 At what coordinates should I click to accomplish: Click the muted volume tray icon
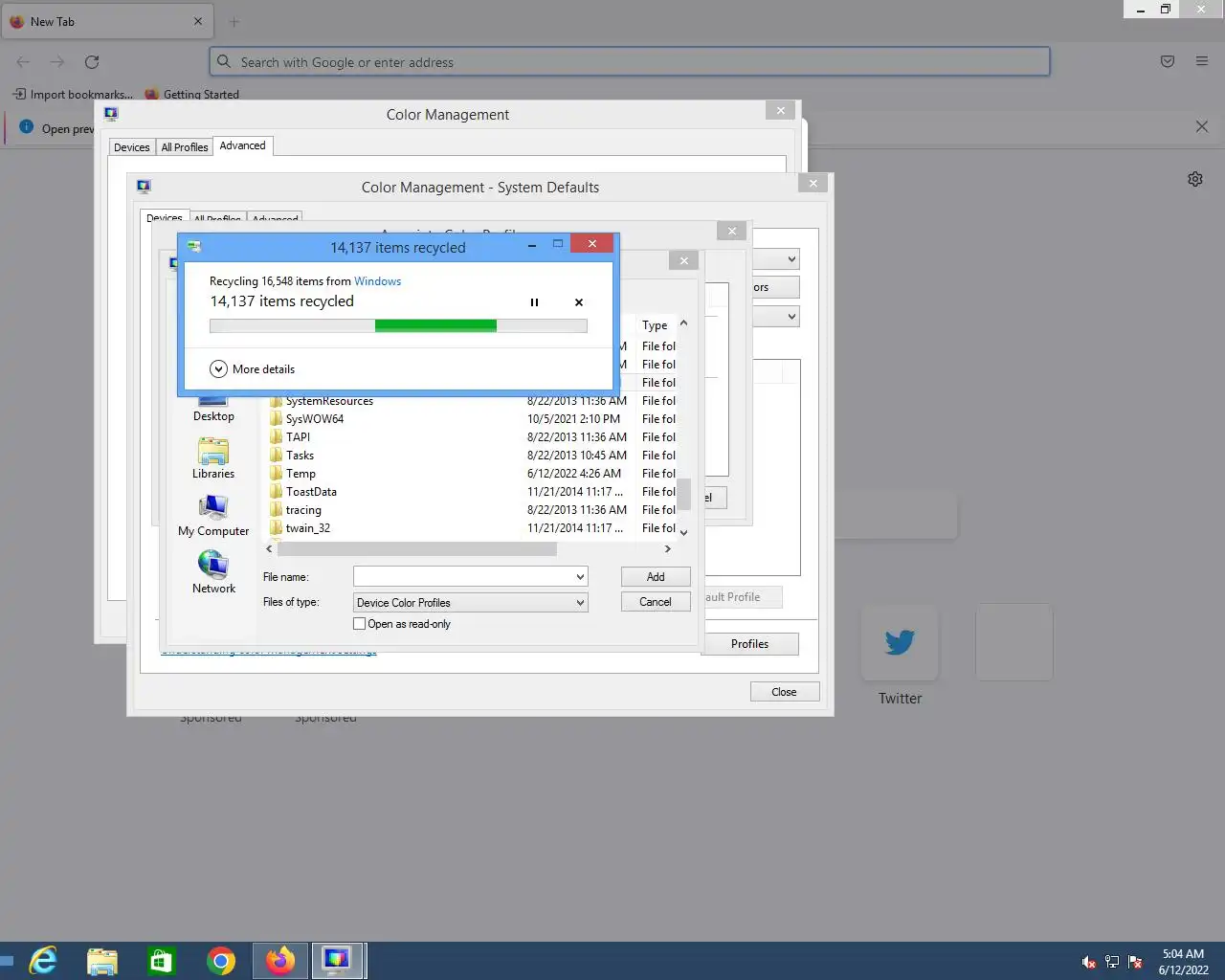tap(1089, 962)
